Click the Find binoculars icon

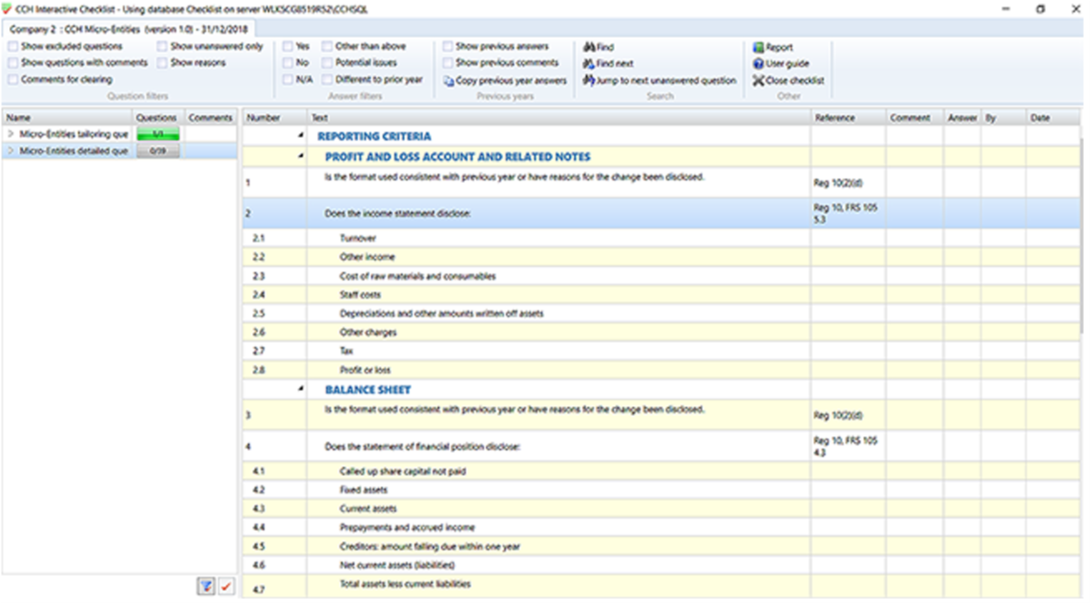(x=589, y=47)
